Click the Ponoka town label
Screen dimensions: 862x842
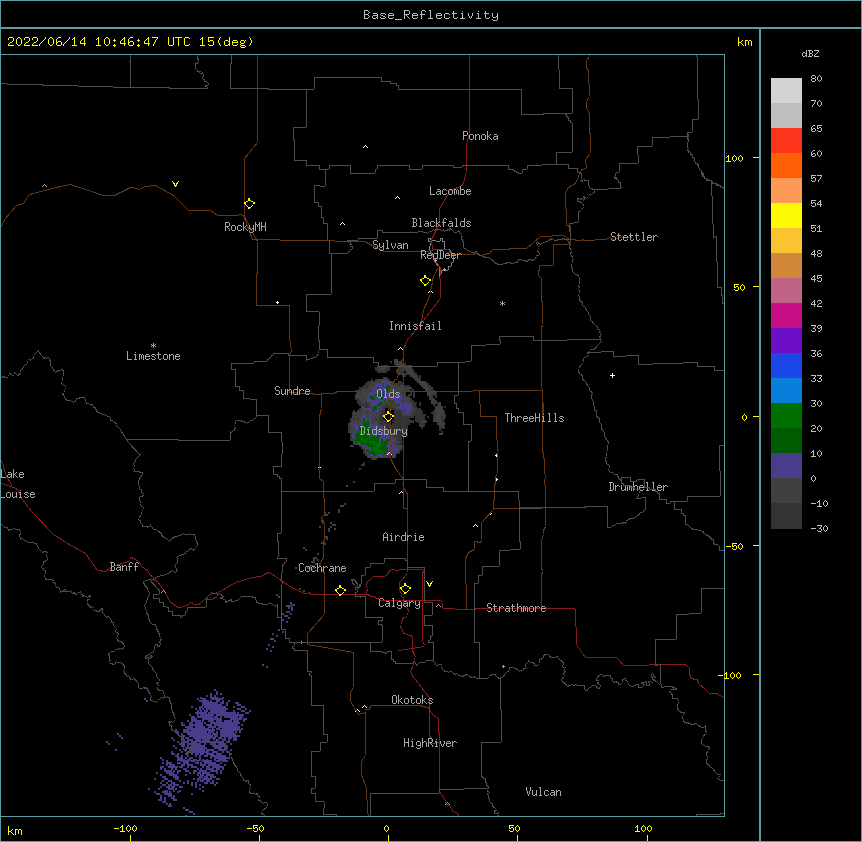(x=480, y=136)
